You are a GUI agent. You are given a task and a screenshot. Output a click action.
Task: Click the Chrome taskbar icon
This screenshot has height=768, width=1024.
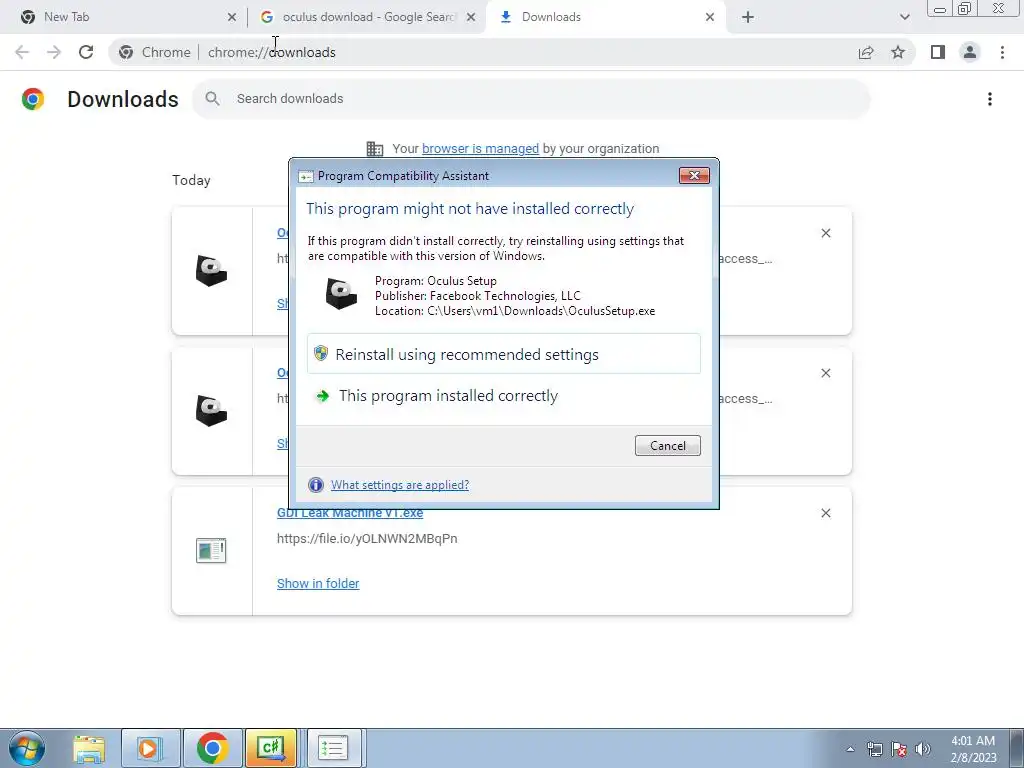point(212,748)
